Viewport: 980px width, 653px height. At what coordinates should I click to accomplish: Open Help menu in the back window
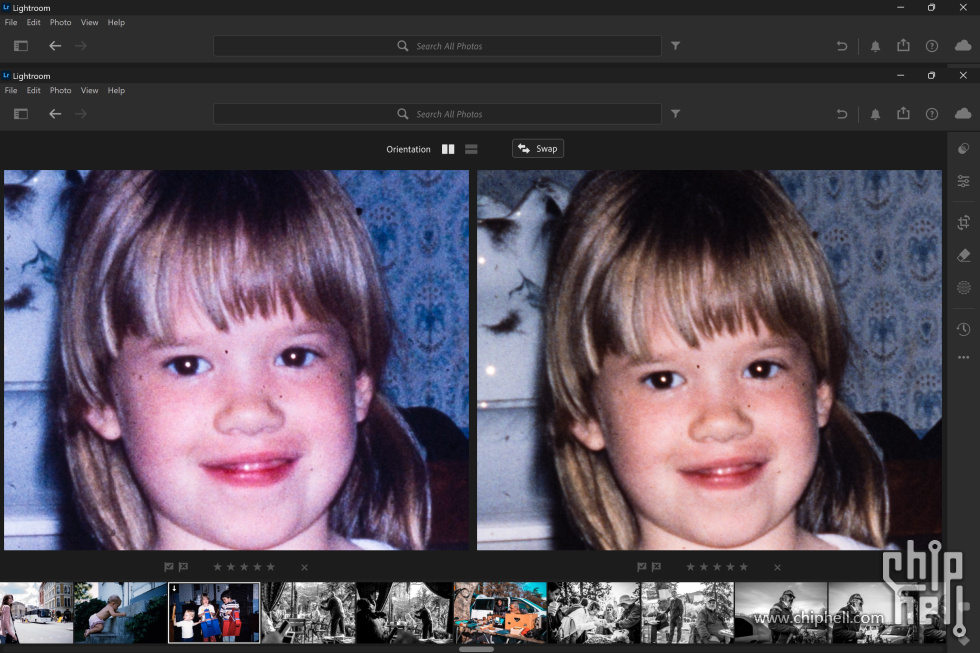point(116,22)
